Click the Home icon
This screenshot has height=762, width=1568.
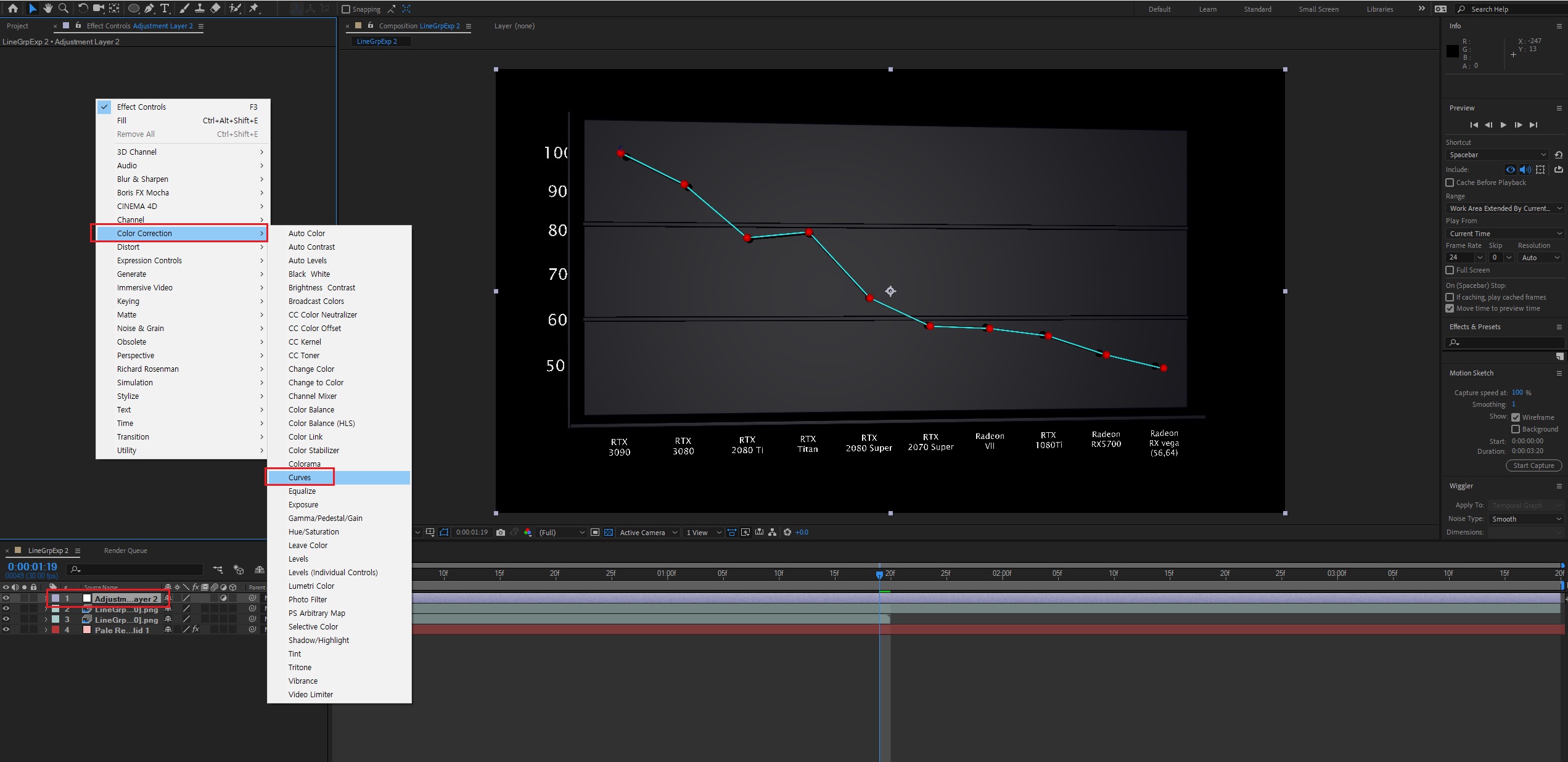tap(13, 9)
